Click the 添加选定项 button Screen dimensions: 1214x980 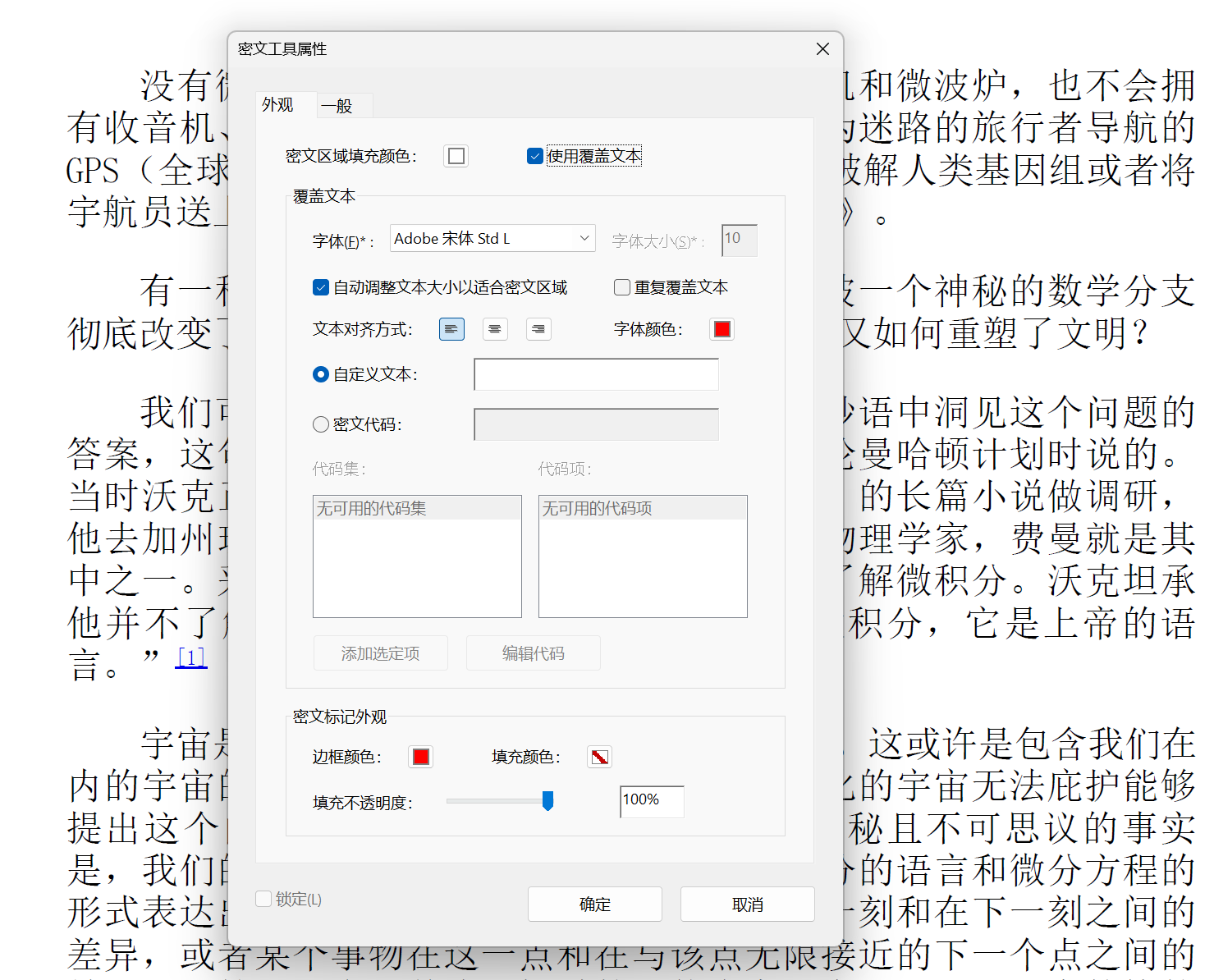(380, 653)
